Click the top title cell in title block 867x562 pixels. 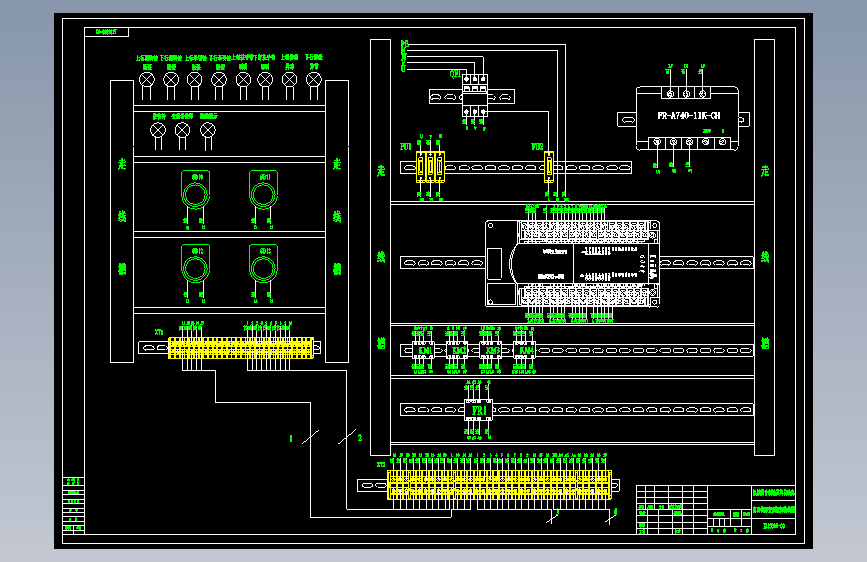point(774,492)
